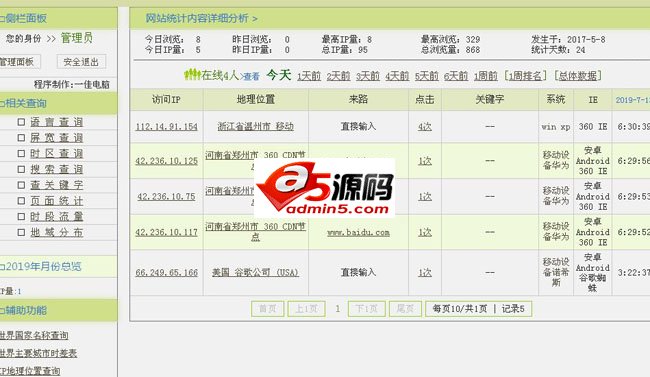
Task: Open the 时区查询 link
Action: pos(57,153)
